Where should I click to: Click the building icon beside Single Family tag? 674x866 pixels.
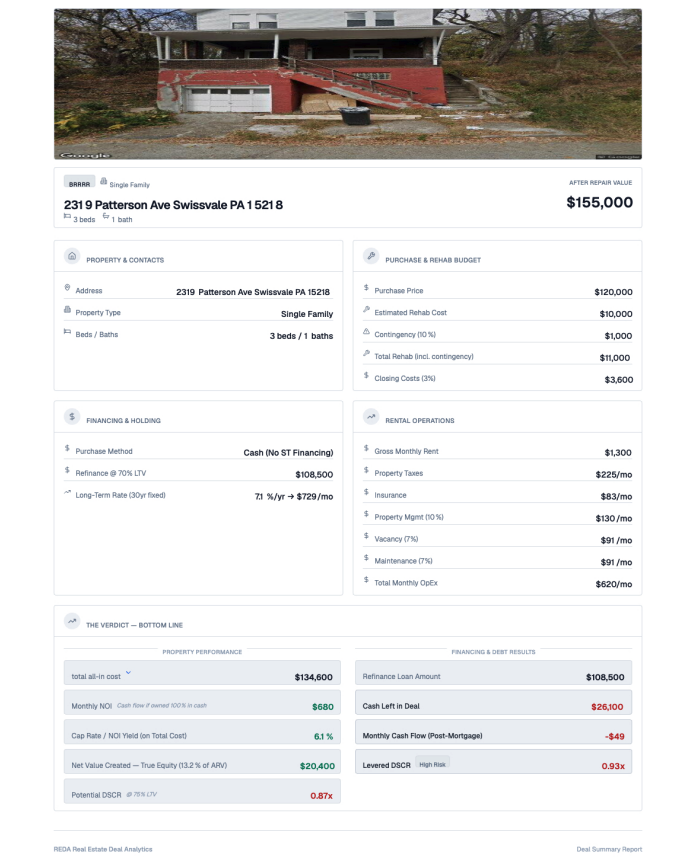pos(103,181)
